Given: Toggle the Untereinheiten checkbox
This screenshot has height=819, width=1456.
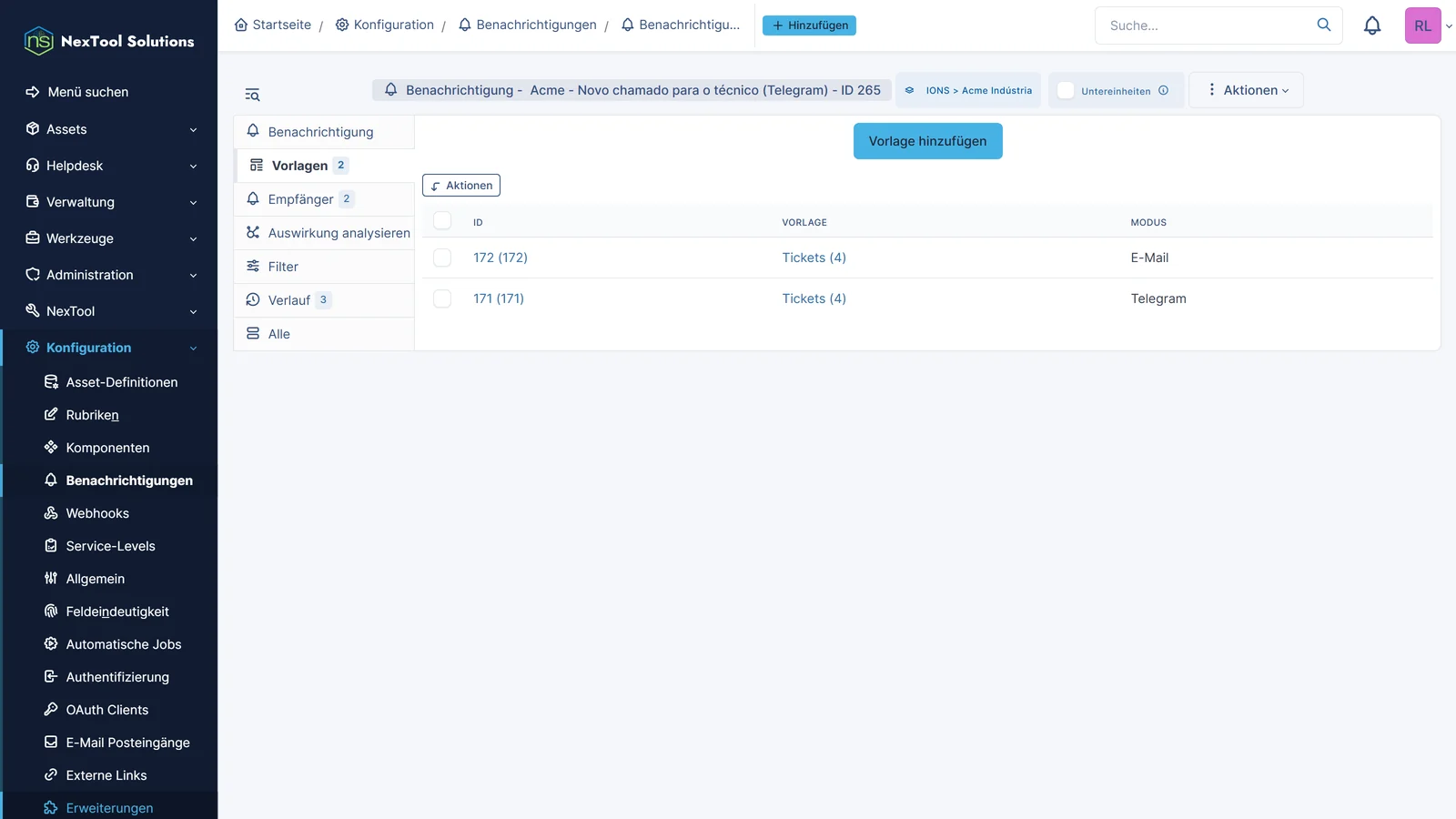Looking at the screenshot, I should pos(1066,90).
